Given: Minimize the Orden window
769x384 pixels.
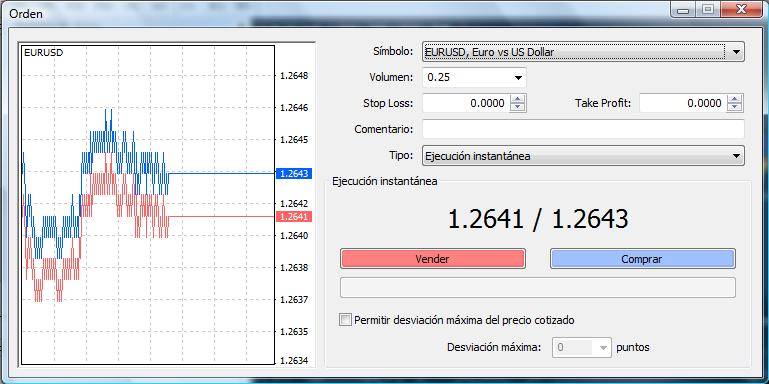Looking at the screenshot, I should (x=684, y=10).
